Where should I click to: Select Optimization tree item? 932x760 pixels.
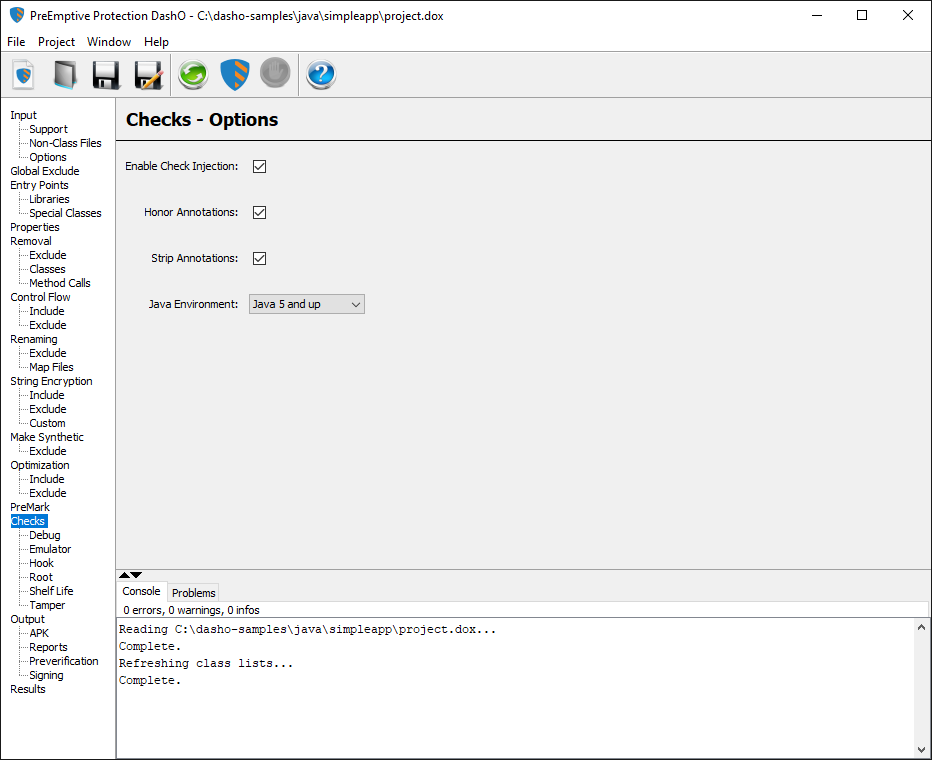40,465
